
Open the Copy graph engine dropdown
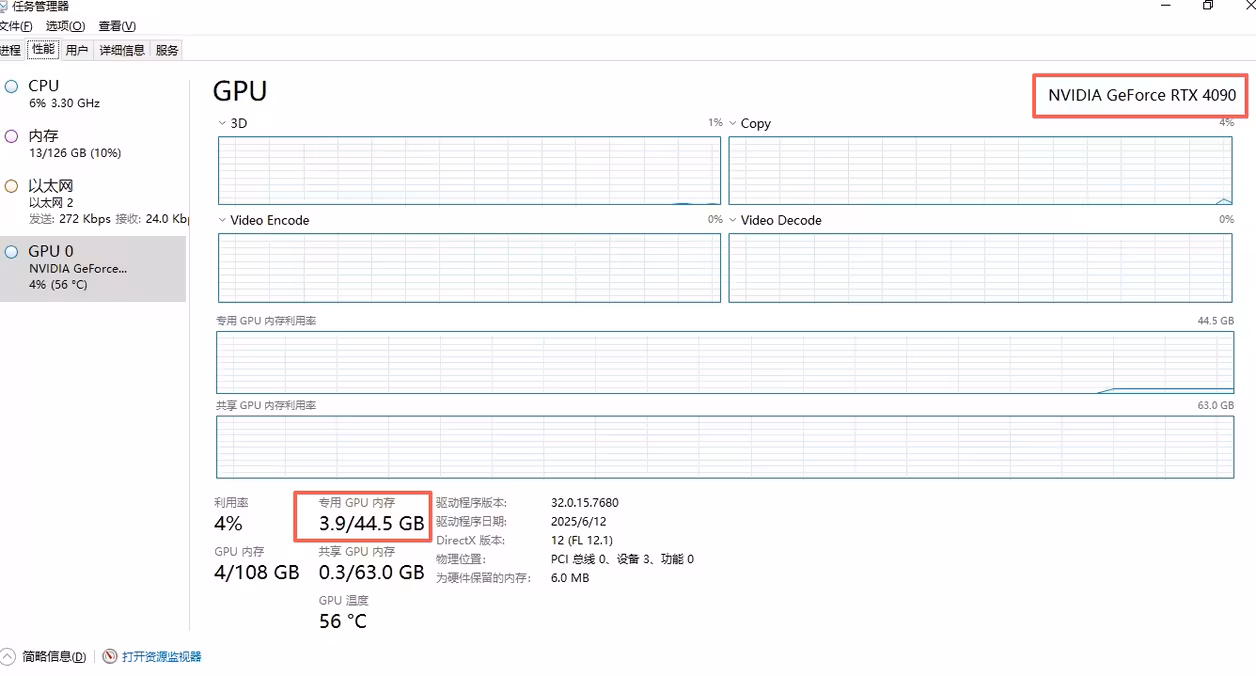(x=733, y=123)
